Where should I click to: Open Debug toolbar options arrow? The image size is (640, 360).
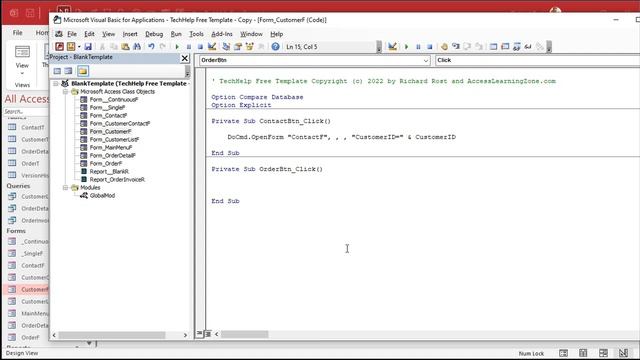point(549,47)
